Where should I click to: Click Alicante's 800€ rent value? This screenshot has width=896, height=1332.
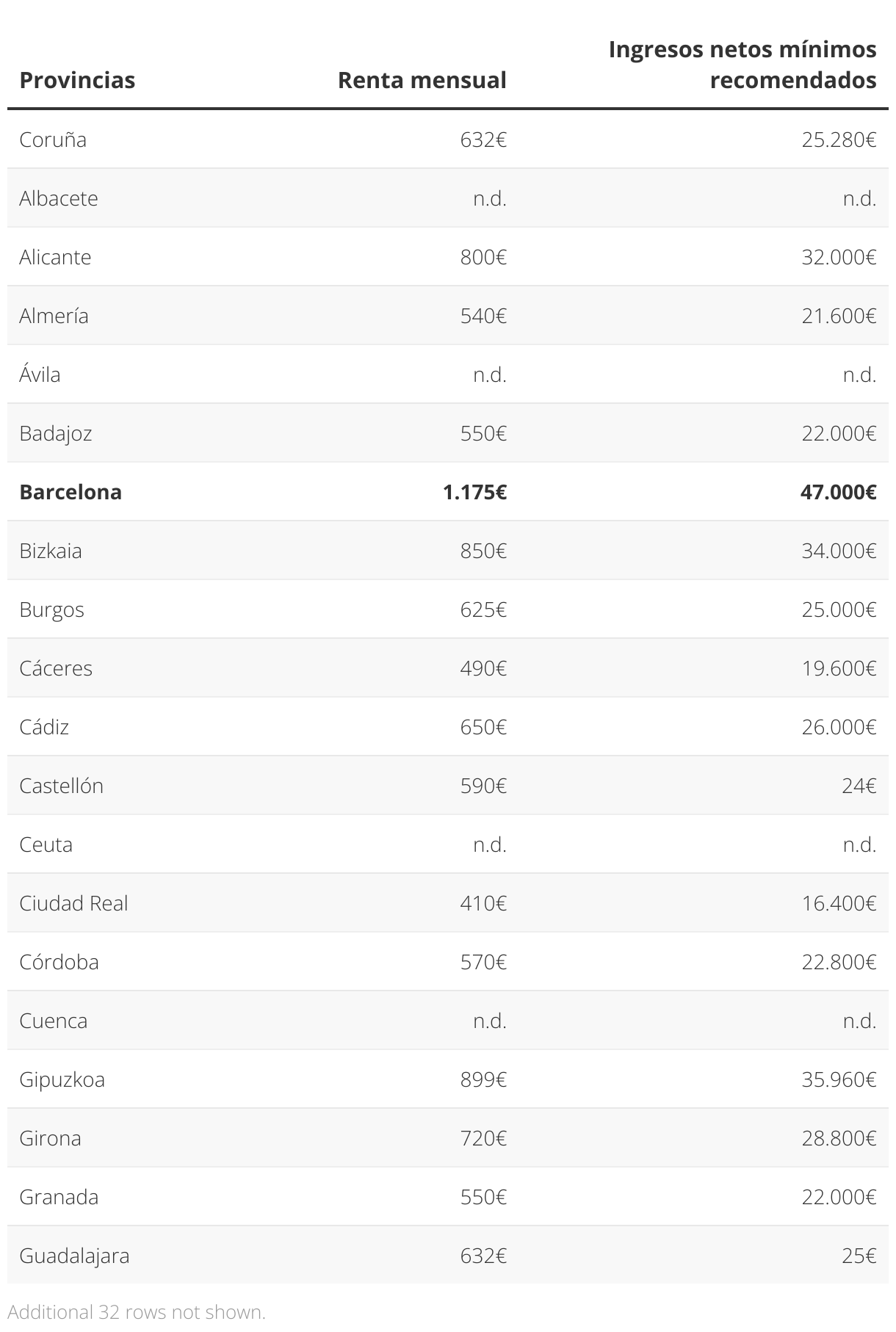[x=483, y=257]
